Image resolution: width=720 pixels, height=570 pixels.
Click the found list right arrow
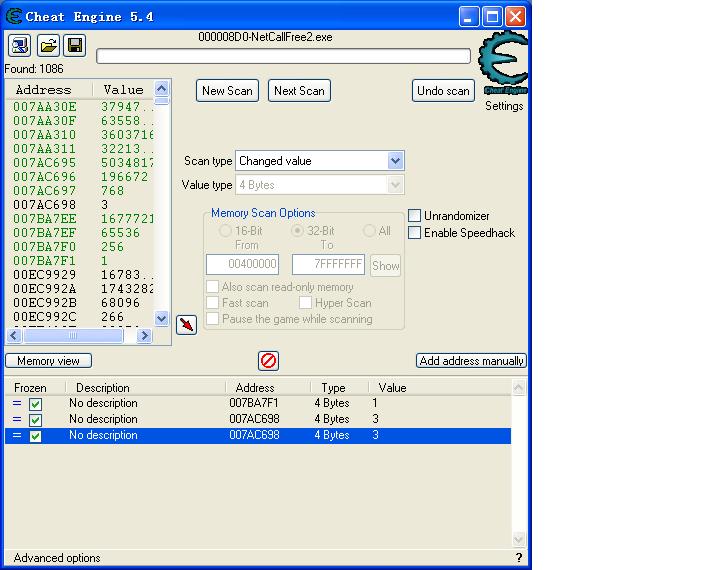pyautogui.click(x=144, y=336)
